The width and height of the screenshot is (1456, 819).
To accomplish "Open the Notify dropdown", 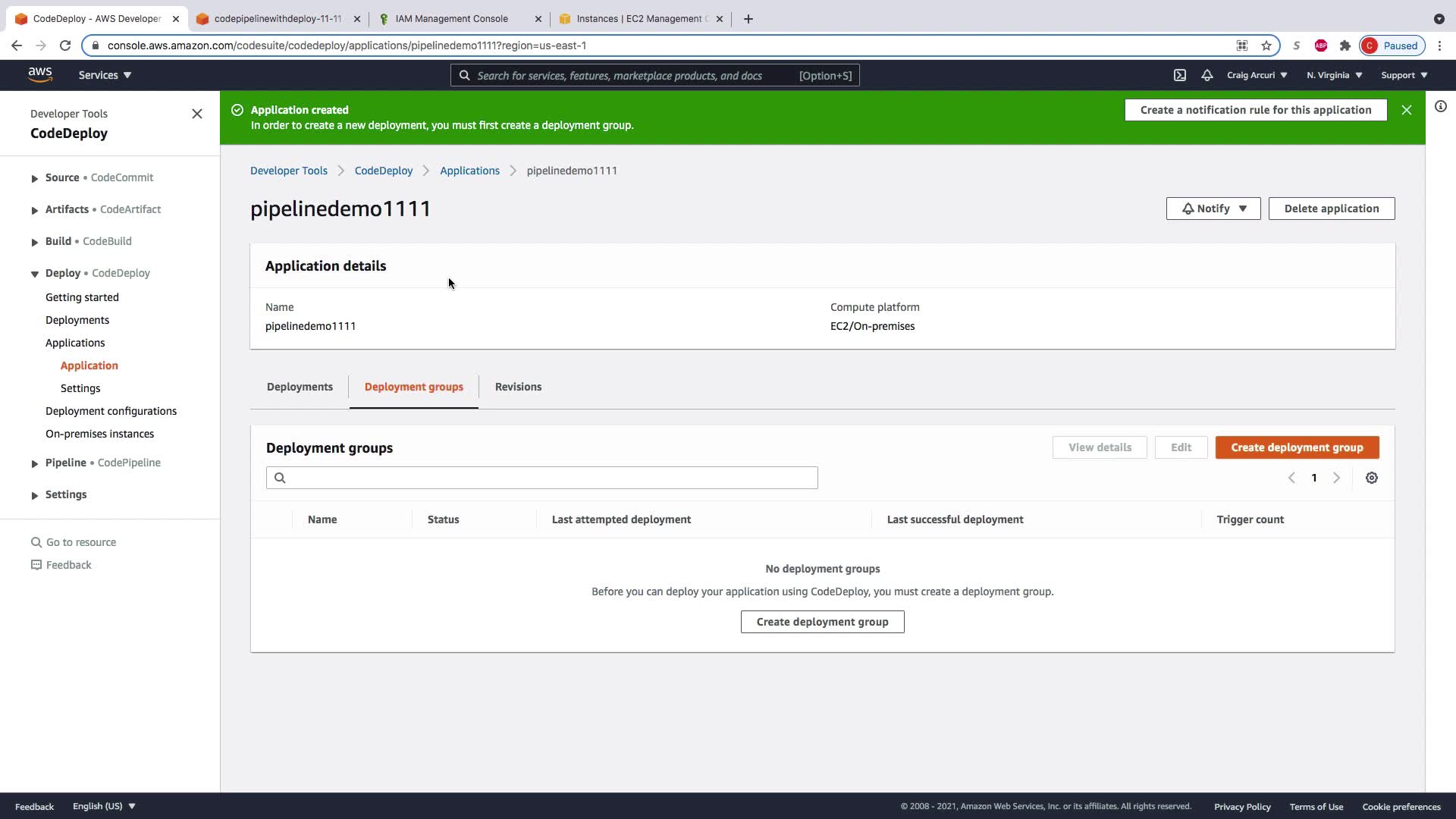I will pos(1213,209).
